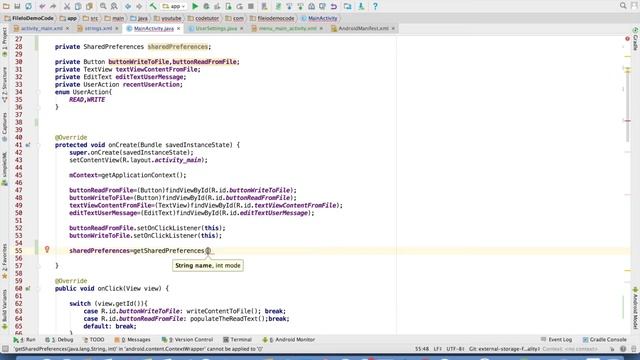The image size is (640, 360).
Task: Switch to the UserSettings.java tab
Action: pos(216,29)
